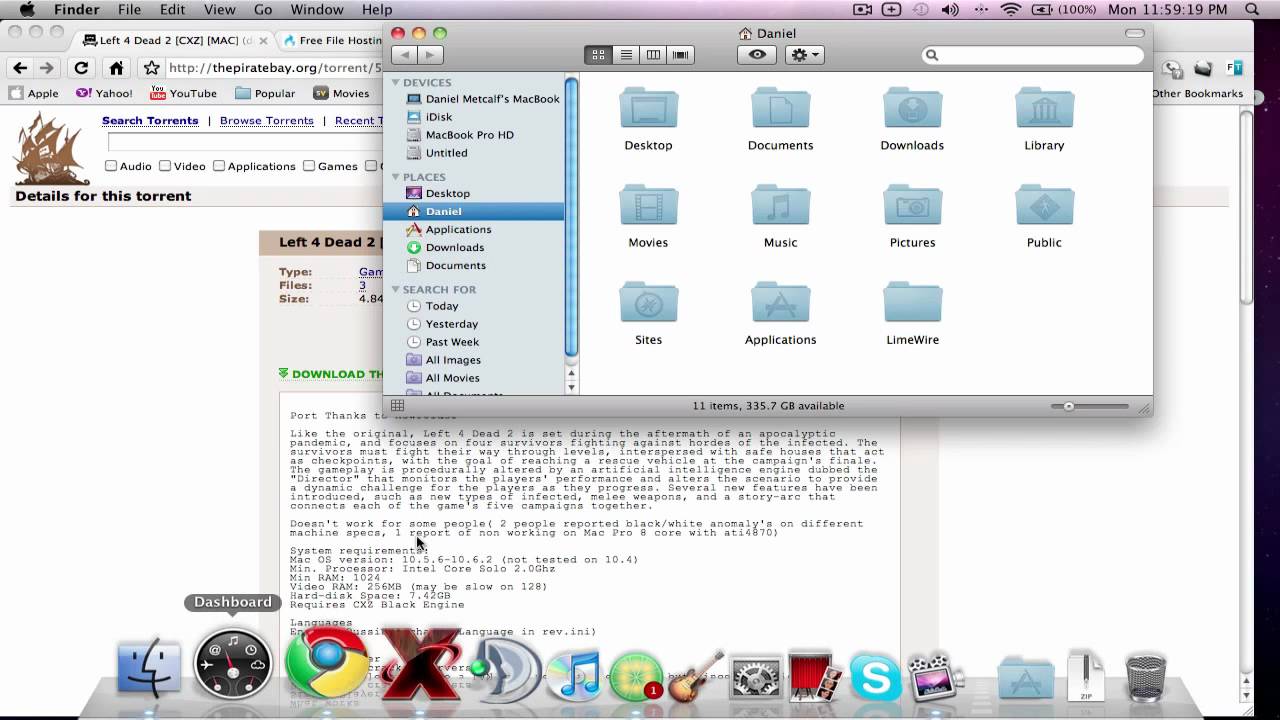
Task: Click the Quick Look eye button
Action: (x=757, y=55)
